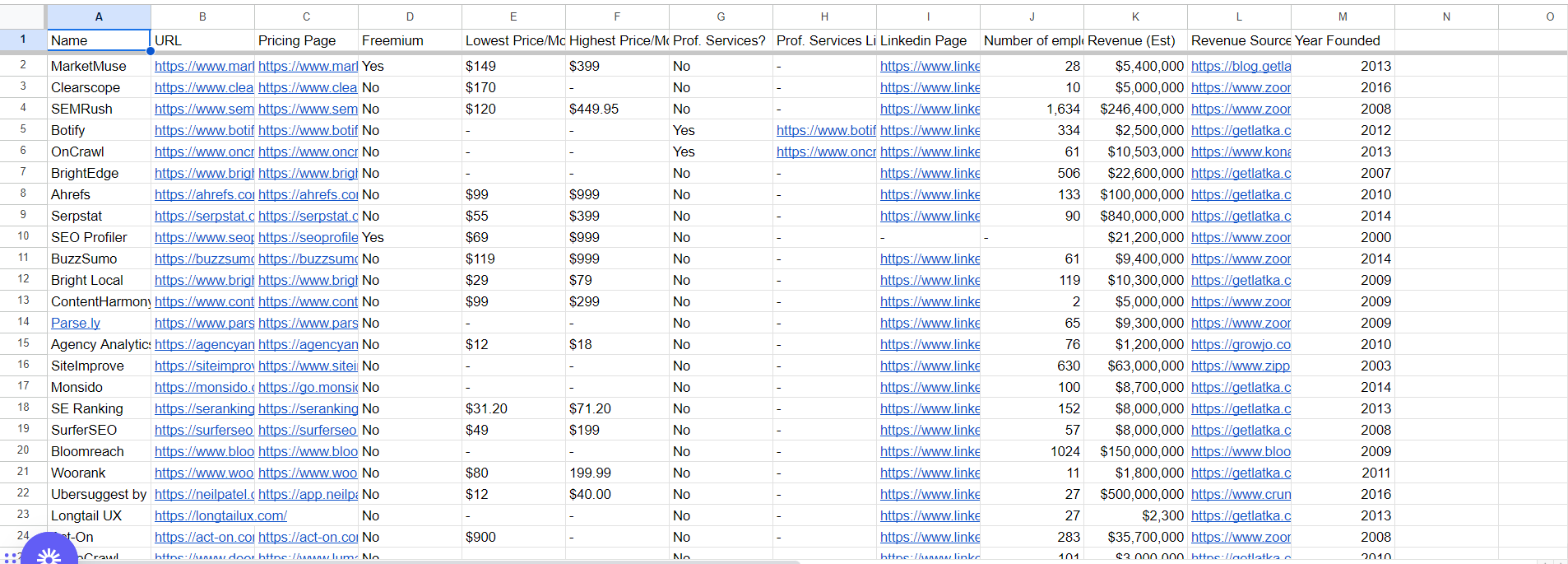Open Serpstat's pricing page link
The height and width of the screenshot is (564, 1568).
pos(308,216)
